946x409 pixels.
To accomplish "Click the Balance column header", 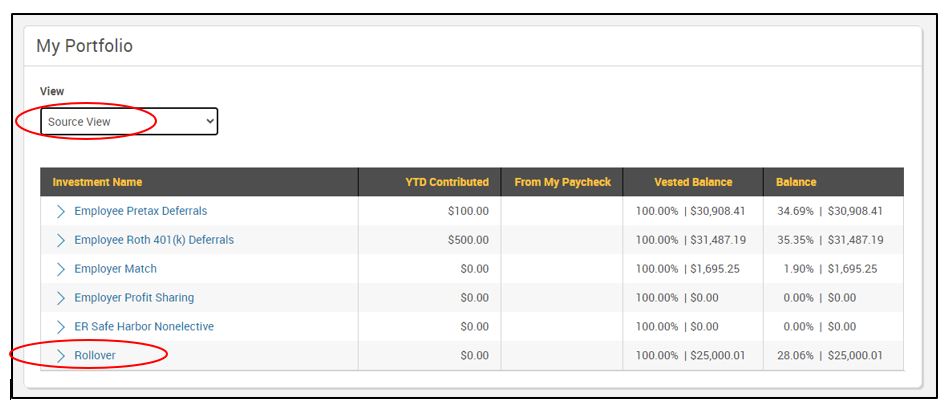I will (x=796, y=182).
